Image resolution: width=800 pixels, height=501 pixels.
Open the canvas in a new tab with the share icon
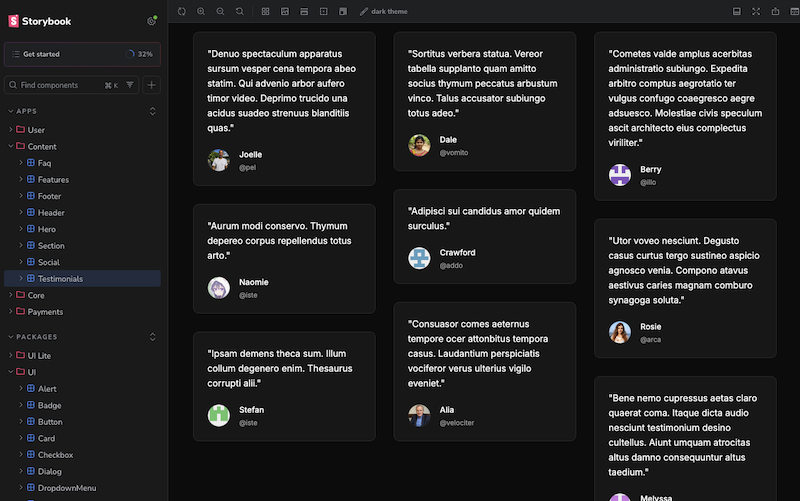tap(776, 11)
